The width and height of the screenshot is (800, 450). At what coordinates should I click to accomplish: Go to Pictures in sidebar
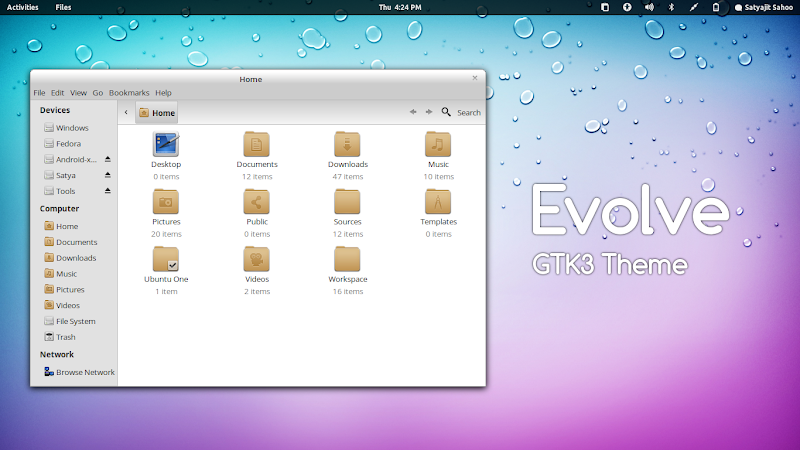64,289
